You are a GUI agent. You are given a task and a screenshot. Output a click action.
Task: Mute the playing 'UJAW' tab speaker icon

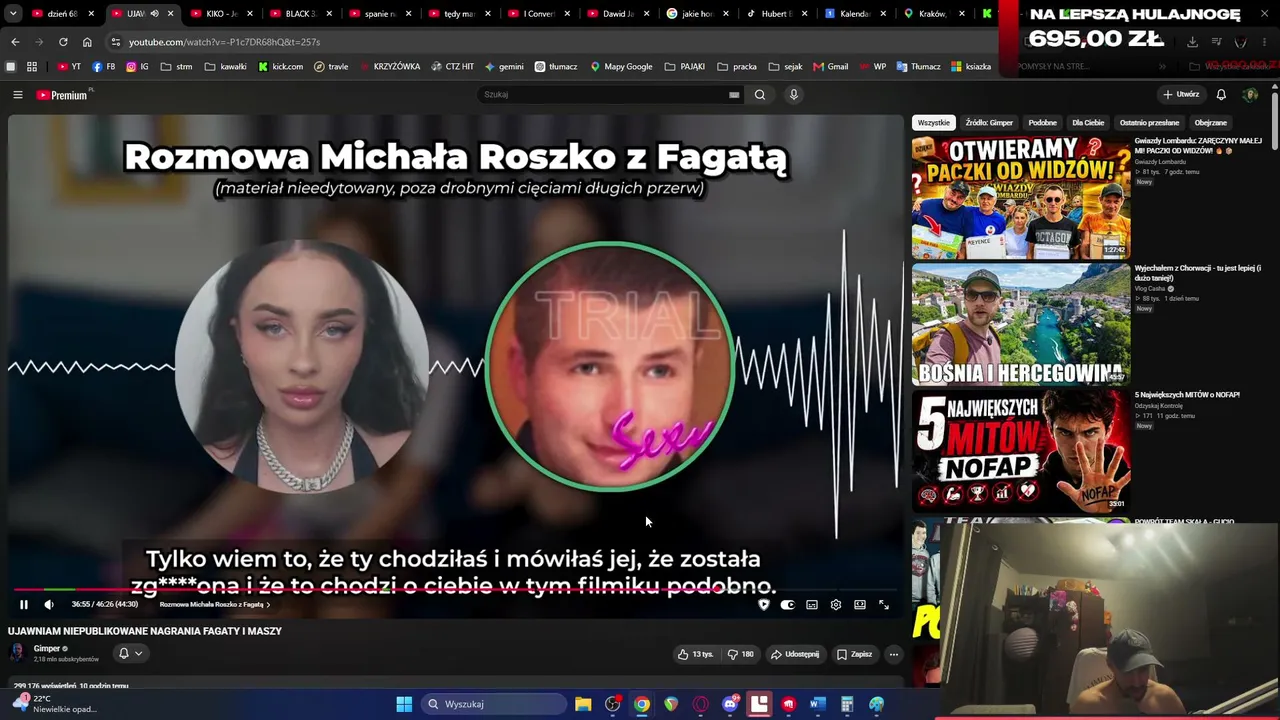154,14
